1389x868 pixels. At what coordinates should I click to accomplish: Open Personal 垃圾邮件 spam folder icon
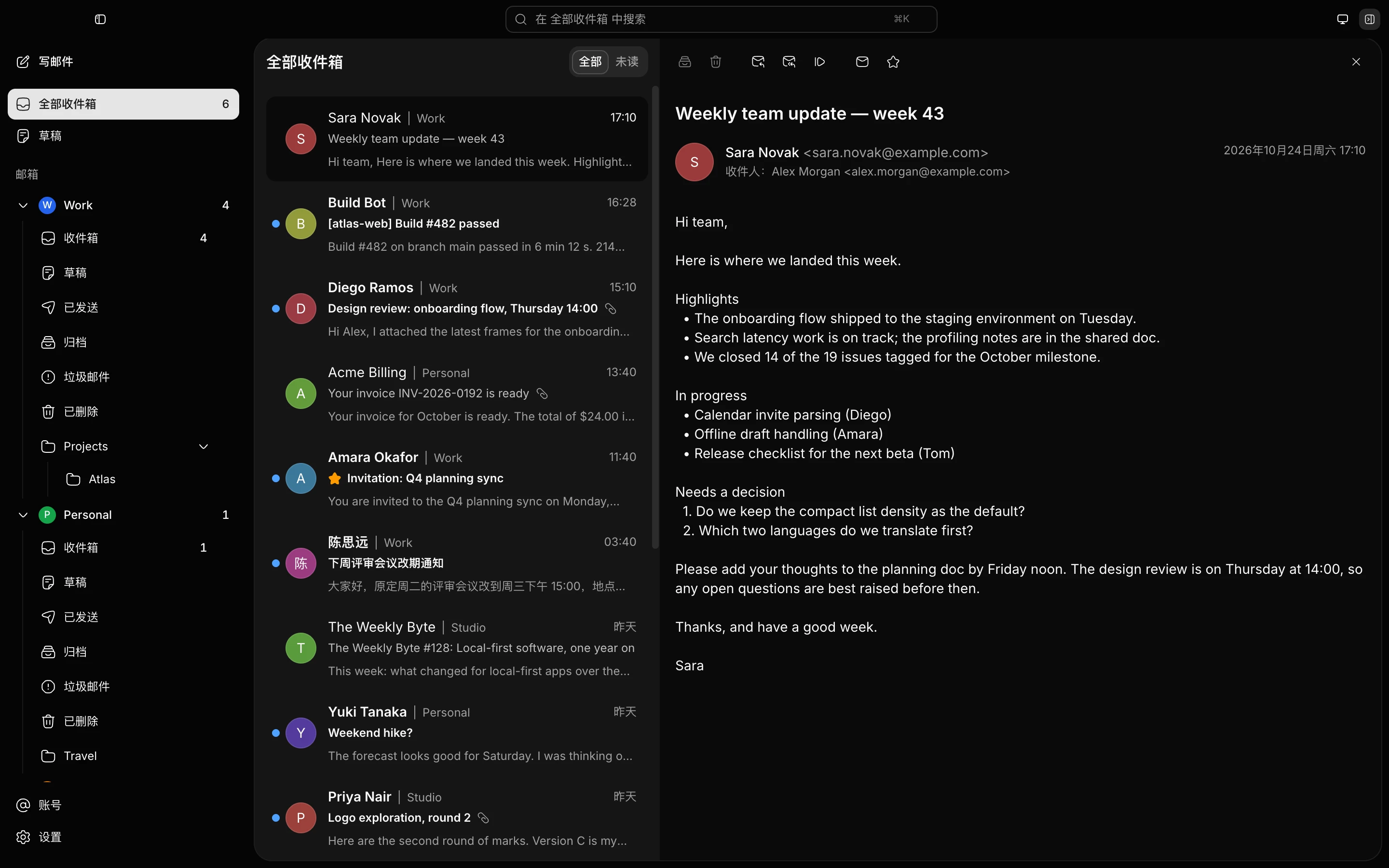pyautogui.click(x=48, y=687)
